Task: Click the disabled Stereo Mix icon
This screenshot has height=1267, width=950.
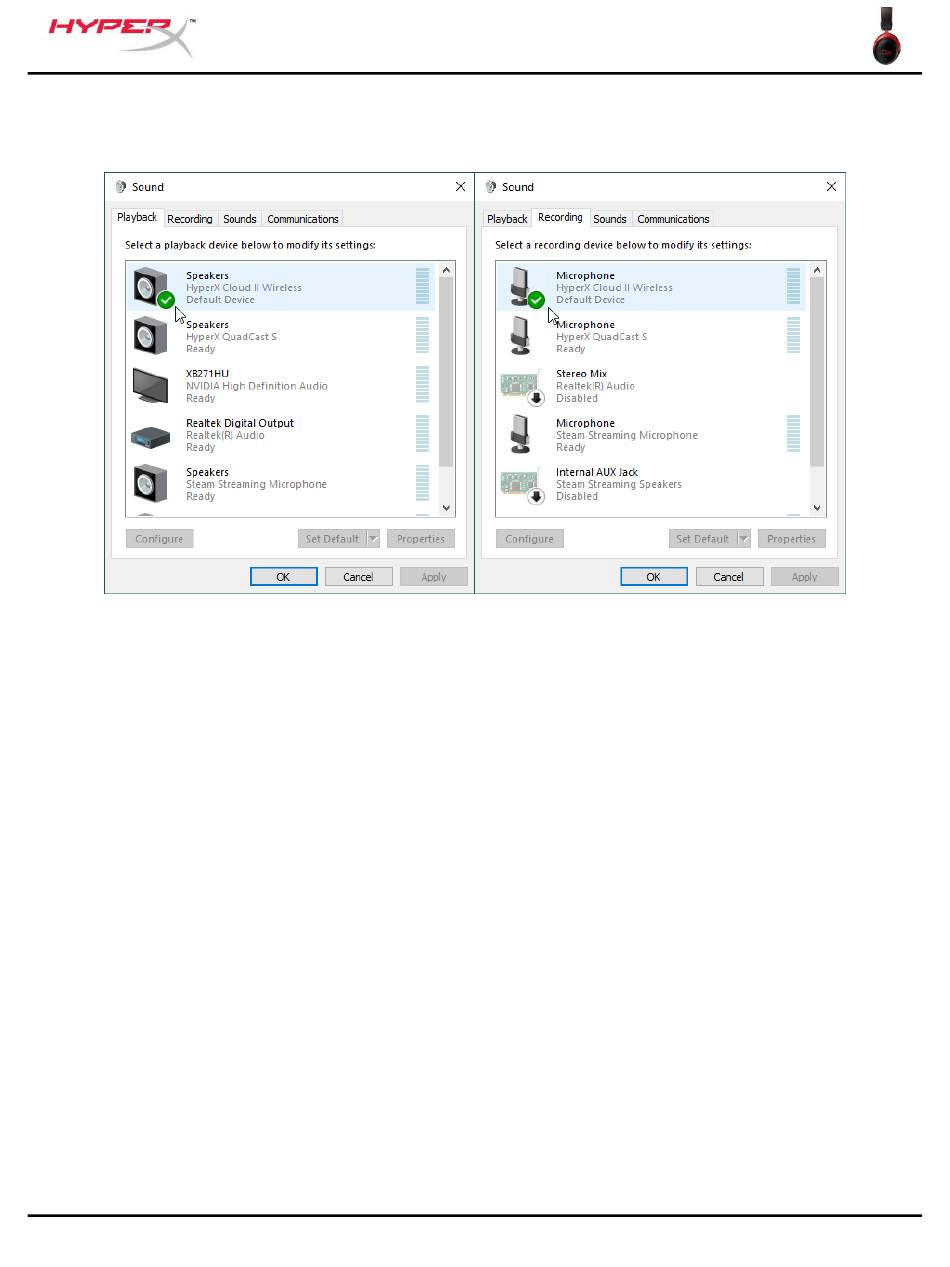Action: 520,386
